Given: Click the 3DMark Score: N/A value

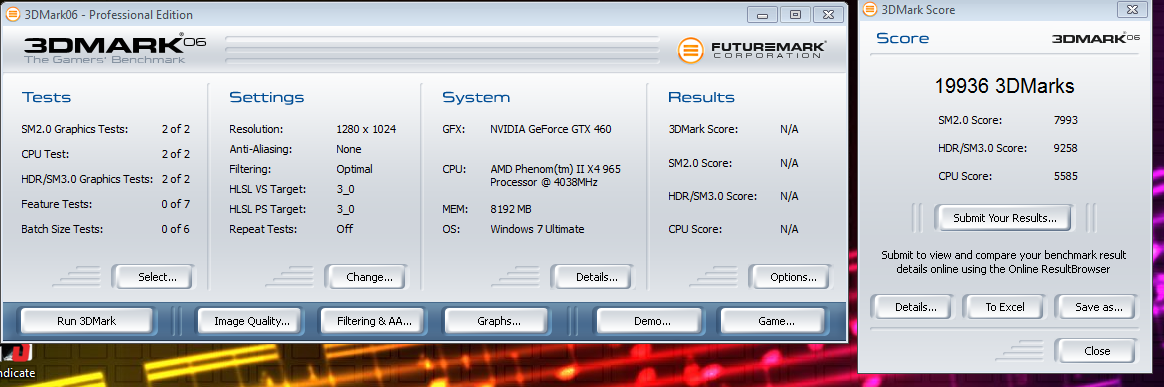Looking at the screenshot, I should [789, 129].
